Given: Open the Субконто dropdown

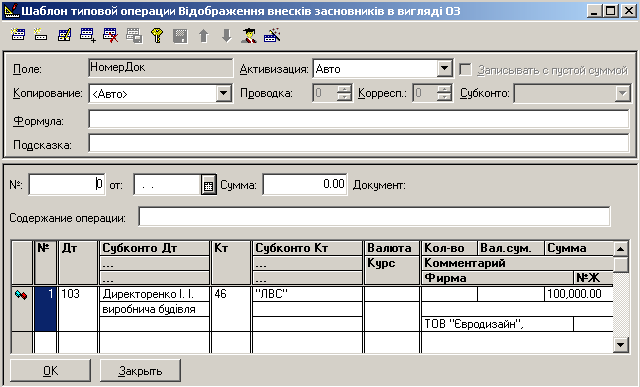Looking at the screenshot, I should point(622,93).
